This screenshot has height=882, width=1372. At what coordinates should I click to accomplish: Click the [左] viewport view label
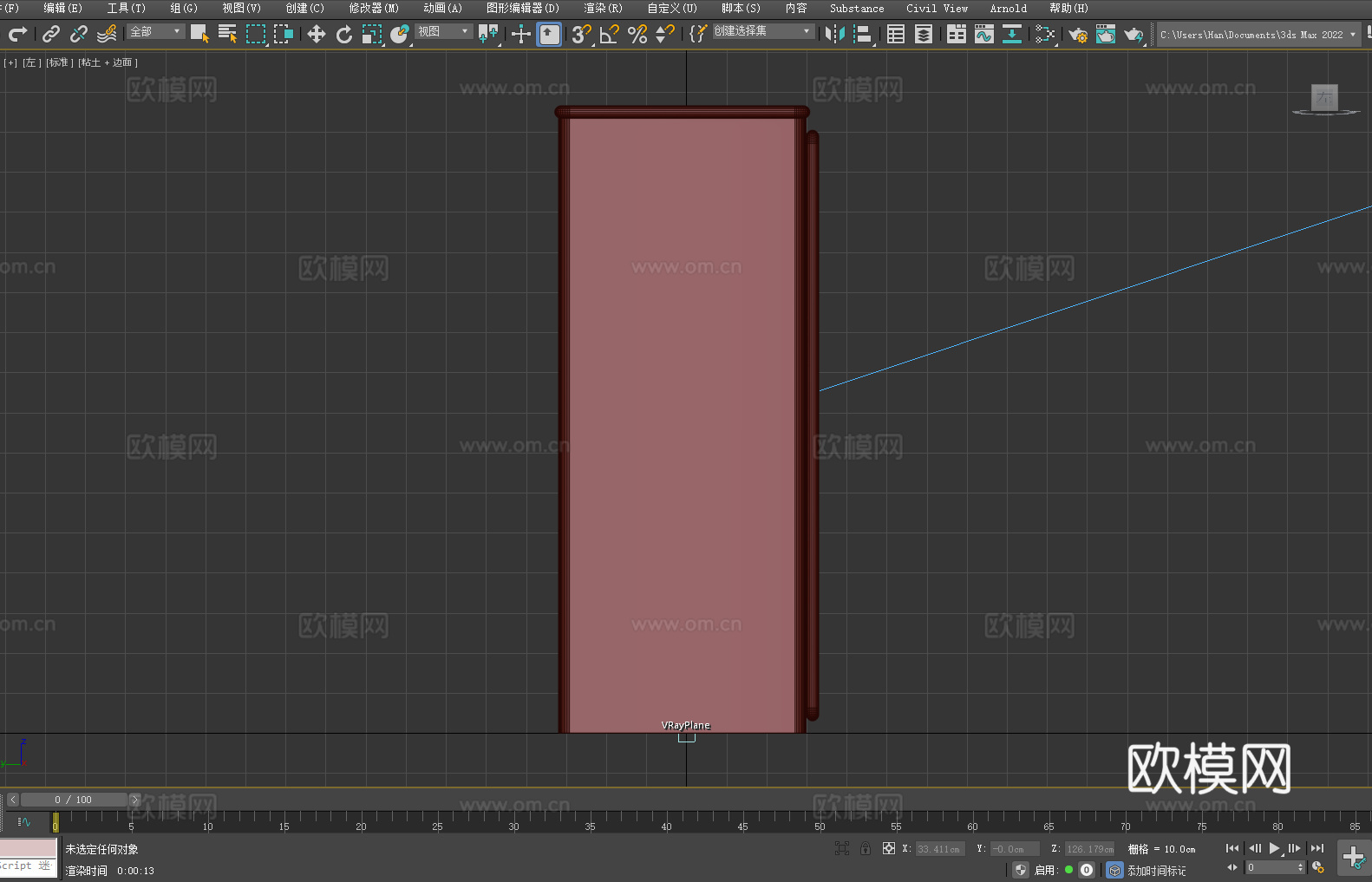[31, 62]
